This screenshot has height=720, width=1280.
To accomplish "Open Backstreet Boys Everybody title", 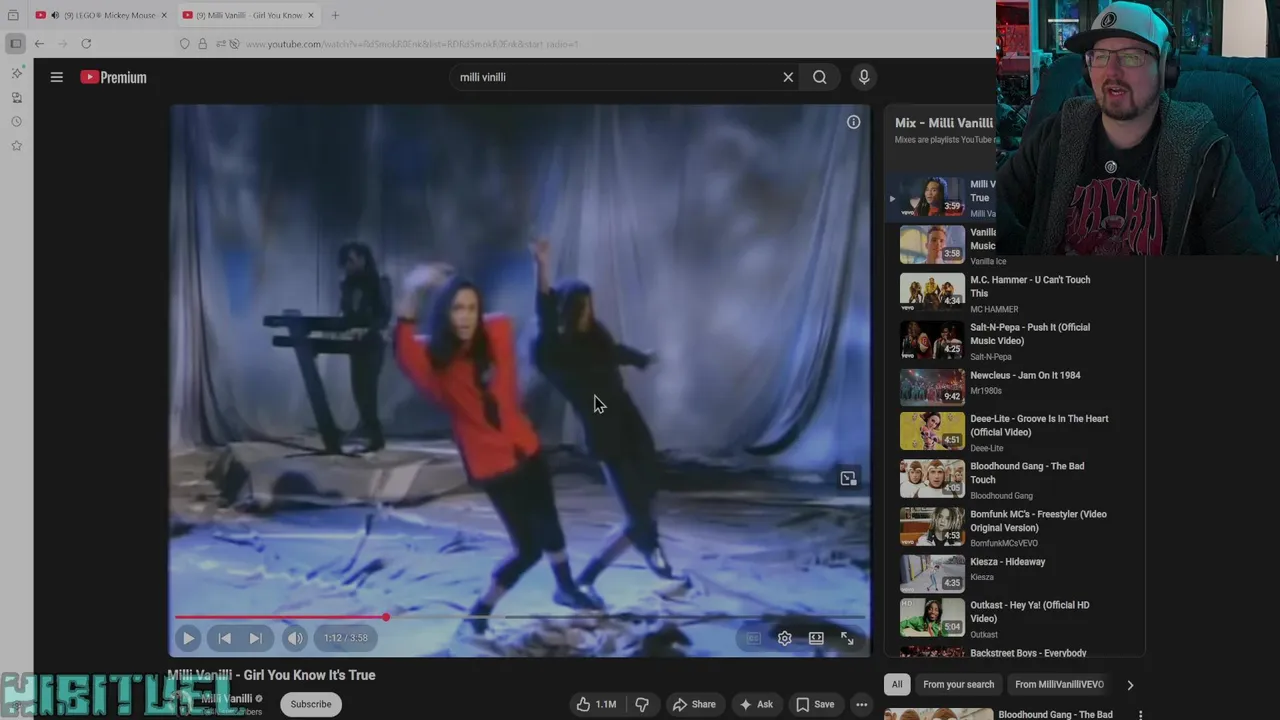I will (1028, 653).
